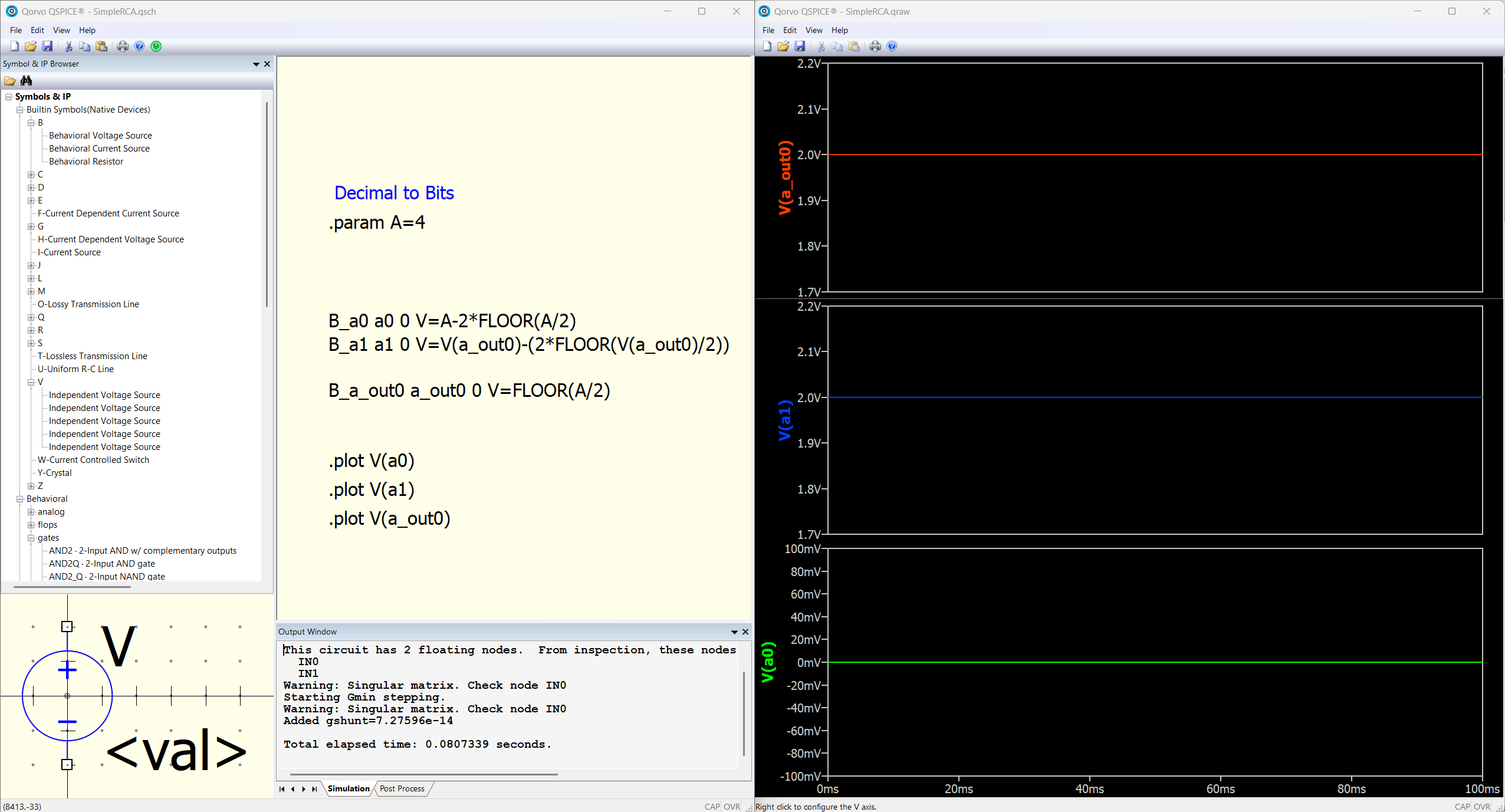Click the Paste icon in the schematic toolbar
Viewport: 1505px width, 812px height.
pos(101,46)
